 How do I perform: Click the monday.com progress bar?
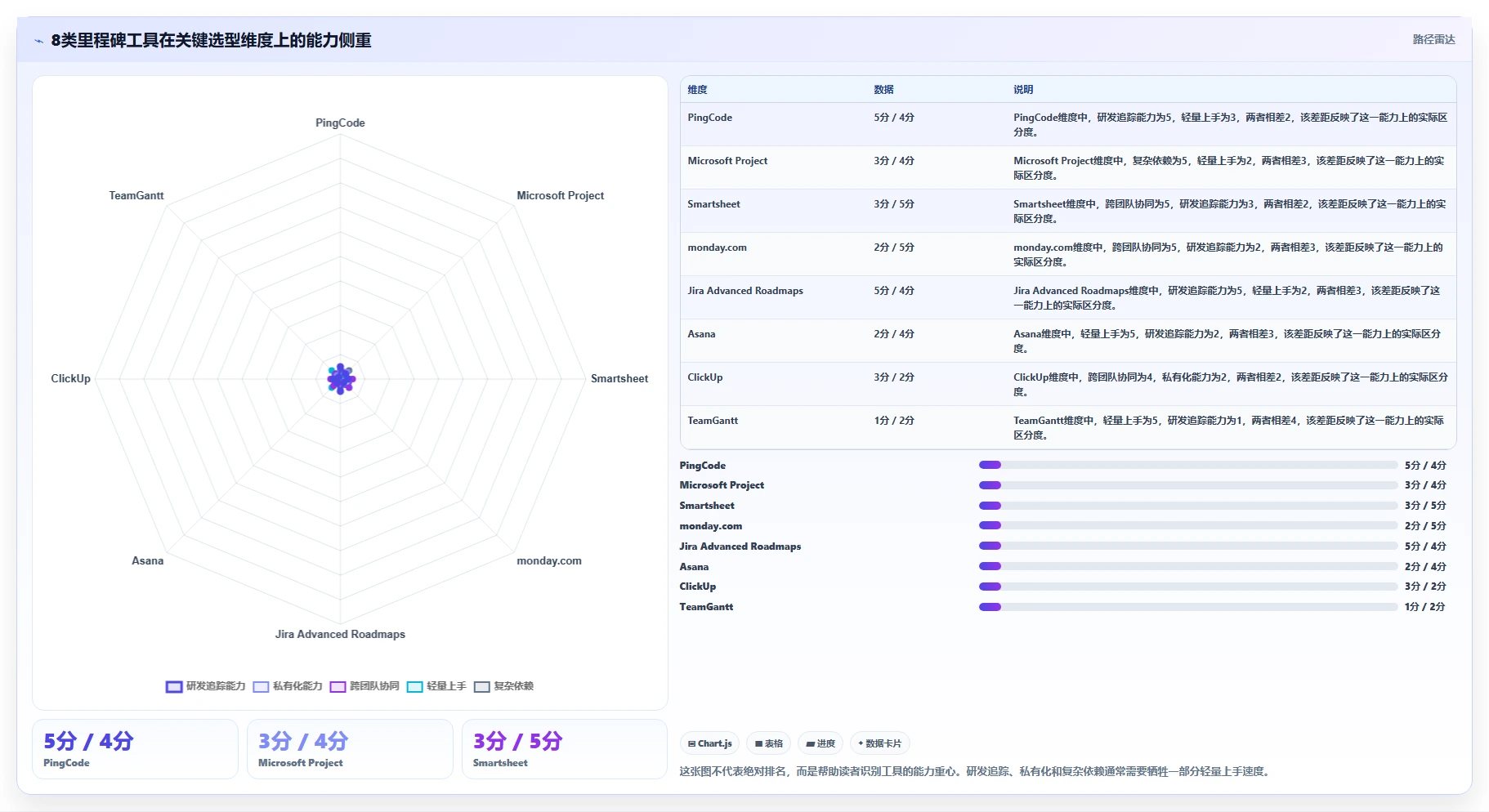1188,525
